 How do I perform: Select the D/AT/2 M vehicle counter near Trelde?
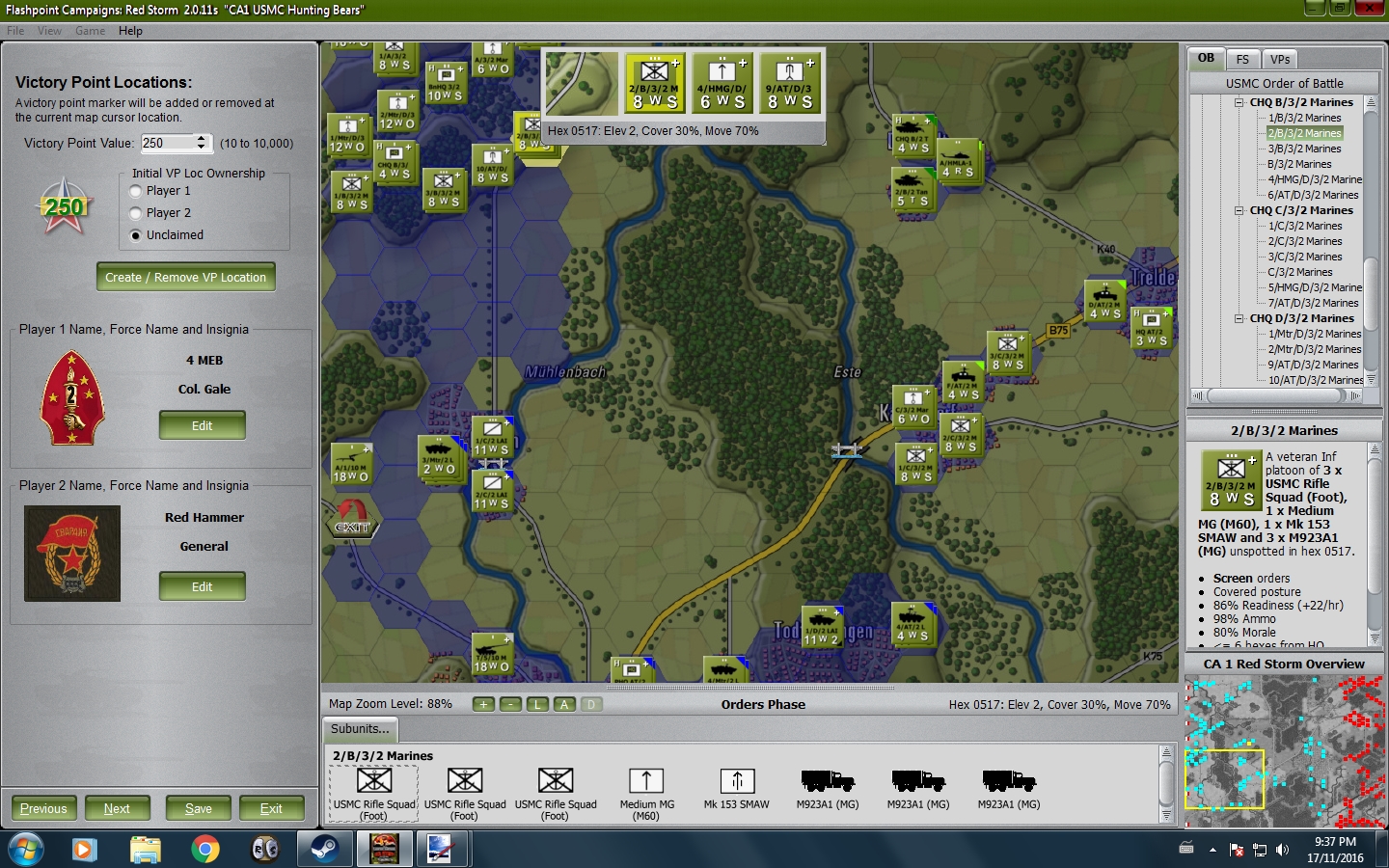click(1104, 301)
